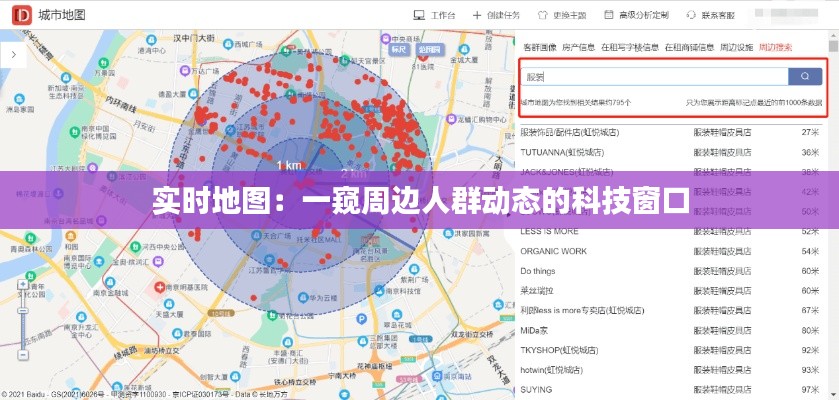Select the ORGANIC WORK result row
The image size is (839, 400).
click(553, 251)
